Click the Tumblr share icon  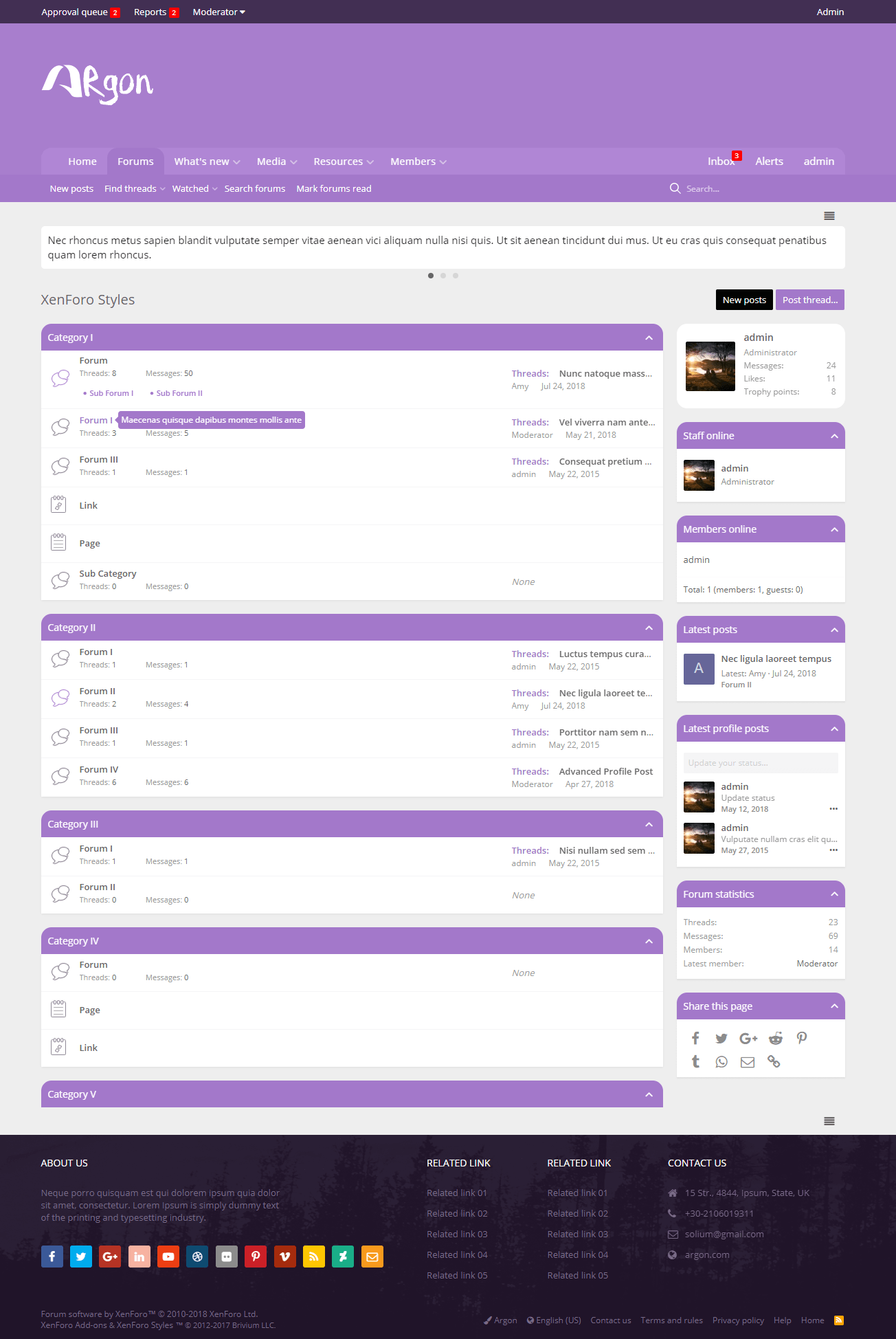pyautogui.click(x=695, y=1062)
